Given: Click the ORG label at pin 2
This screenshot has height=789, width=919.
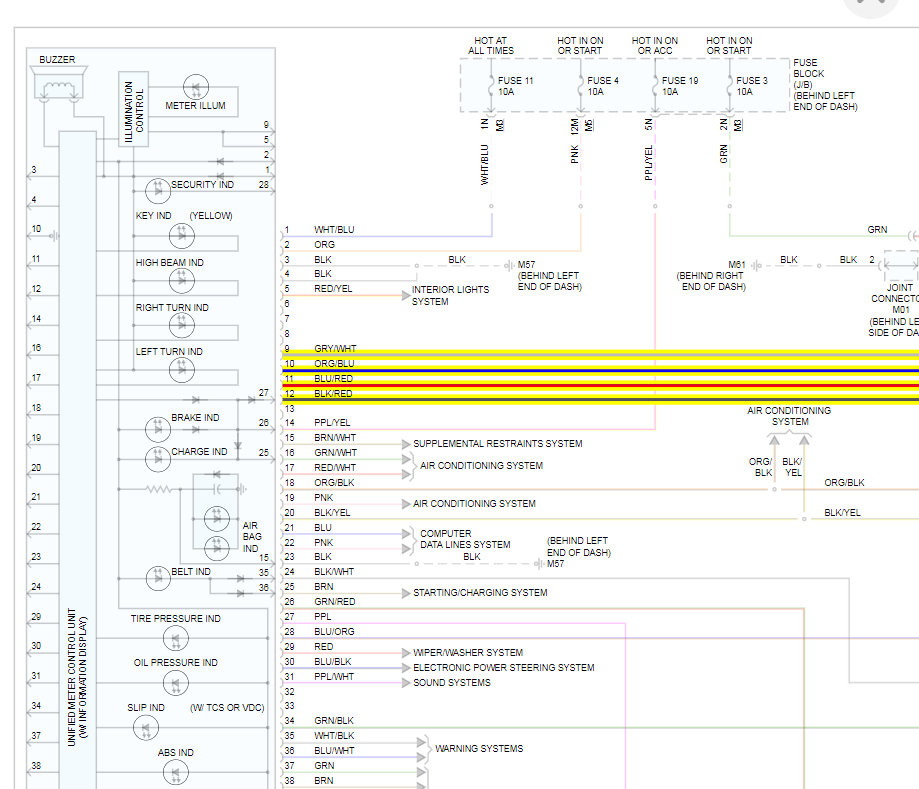Looking at the screenshot, I should coord(324,245).
